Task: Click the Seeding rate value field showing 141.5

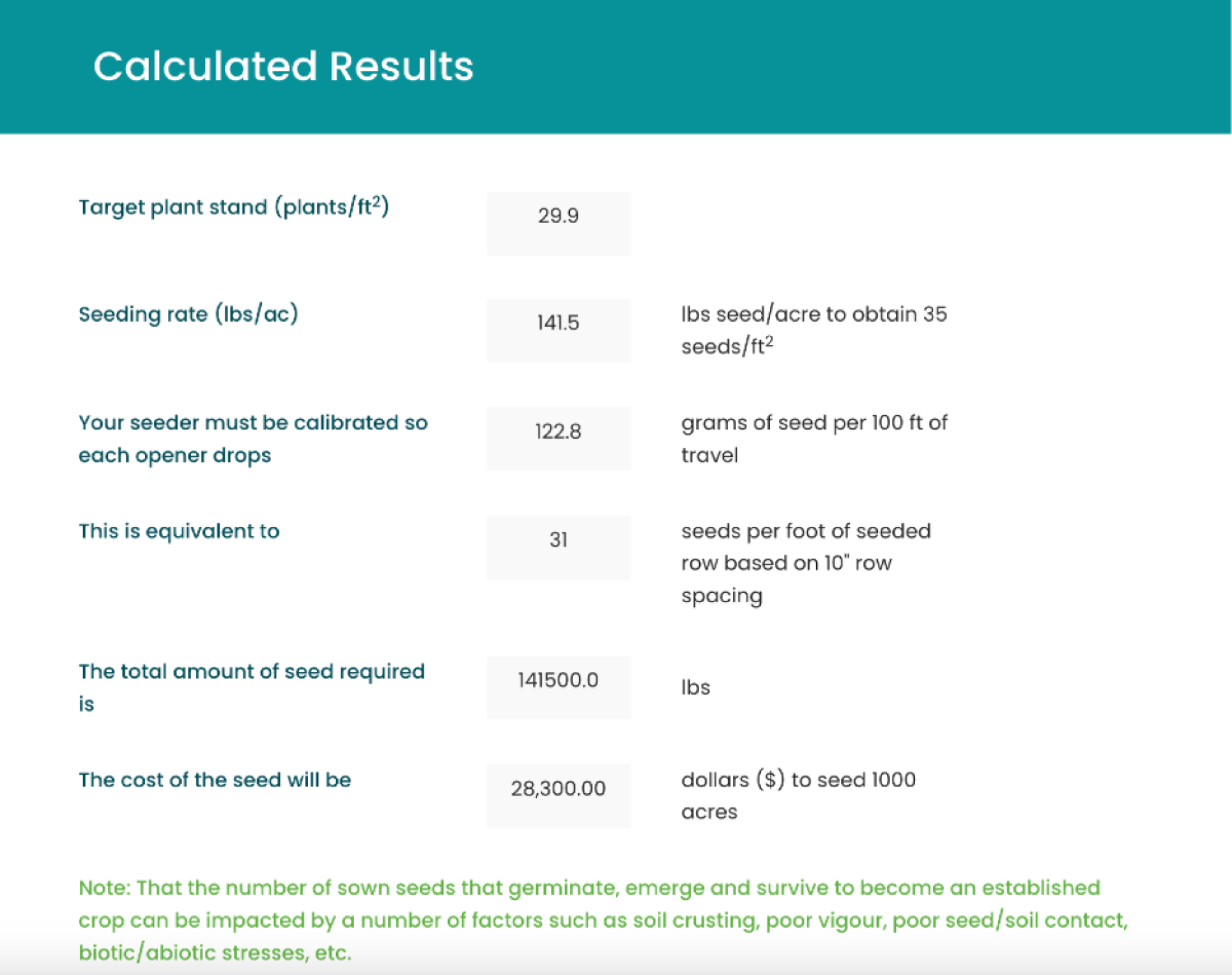Action: [x=558, y=330]
